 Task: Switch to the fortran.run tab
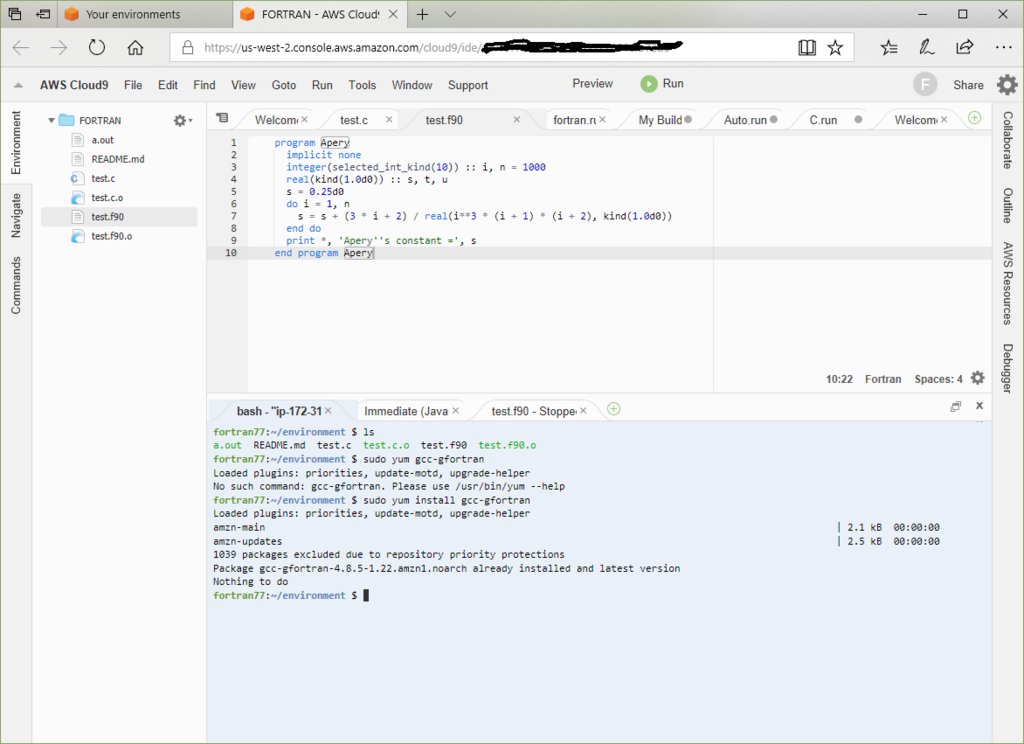pyautogui.click(x=574, y=120)
